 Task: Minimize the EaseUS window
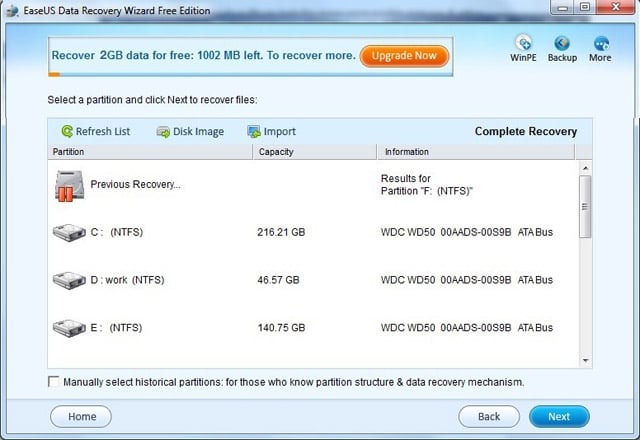563,7
